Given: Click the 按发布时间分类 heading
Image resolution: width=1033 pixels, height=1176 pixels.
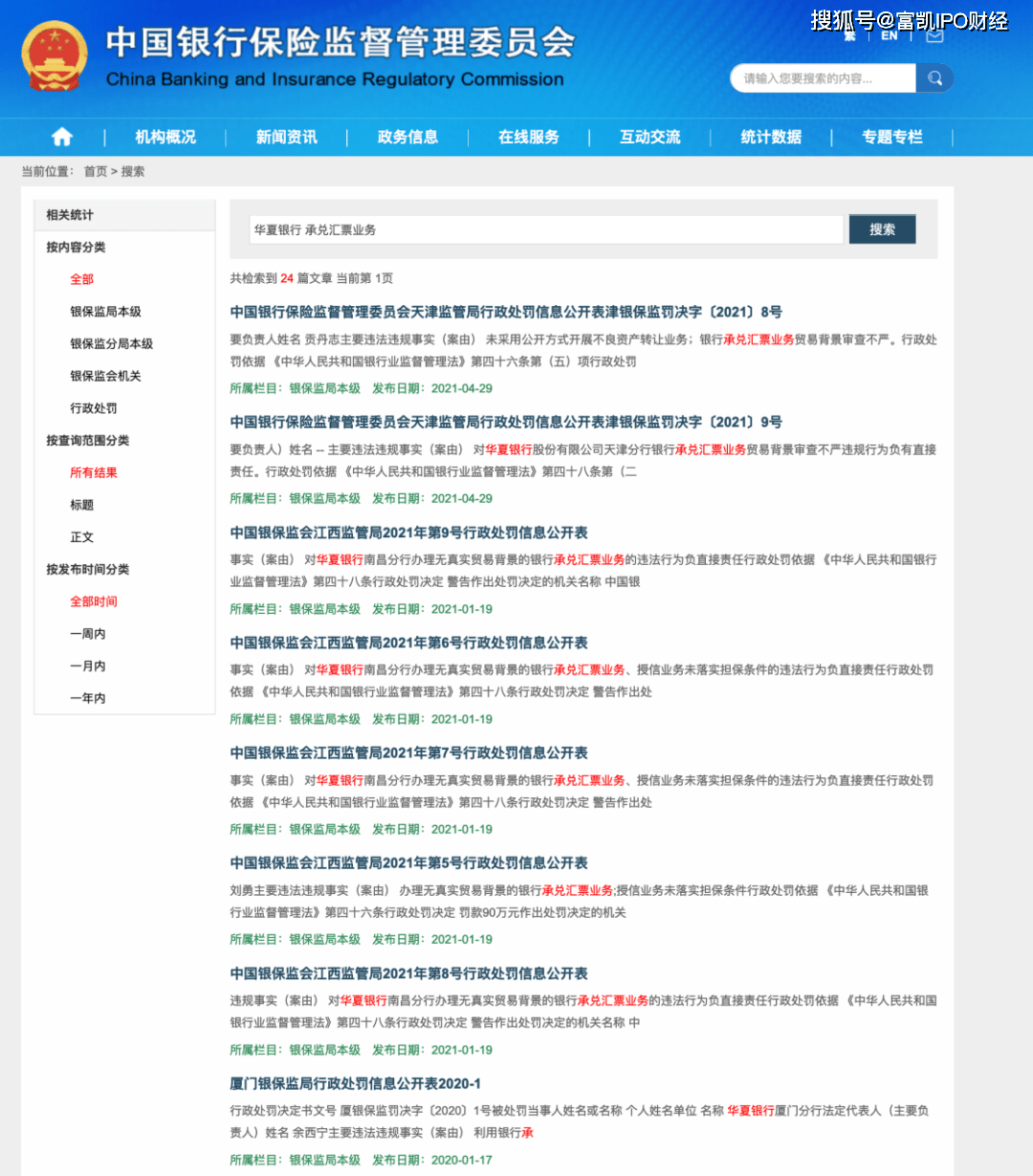Looking at the screenshot, I should point(87,569).
